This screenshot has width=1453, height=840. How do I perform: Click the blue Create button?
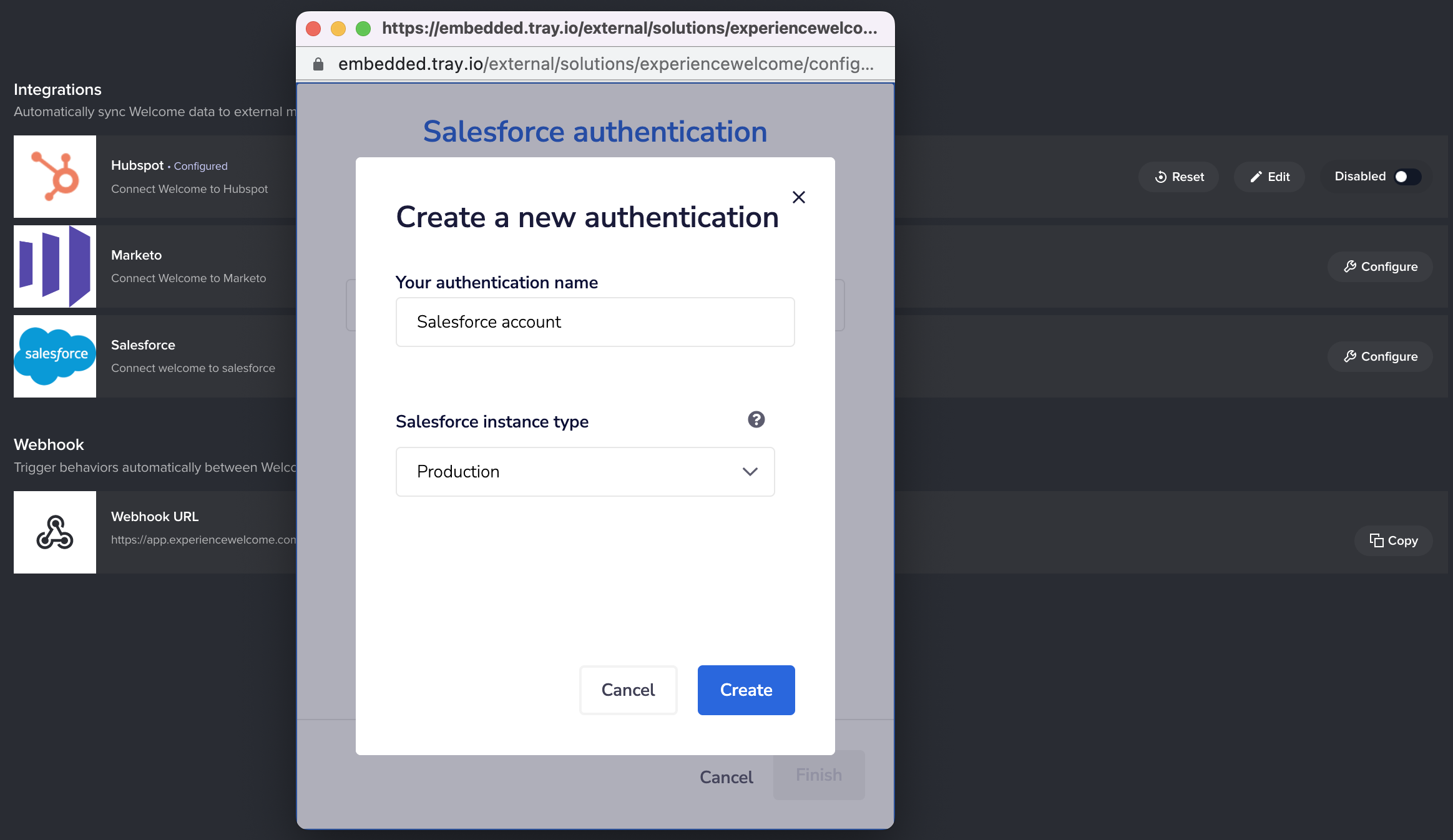coord(746,690)
